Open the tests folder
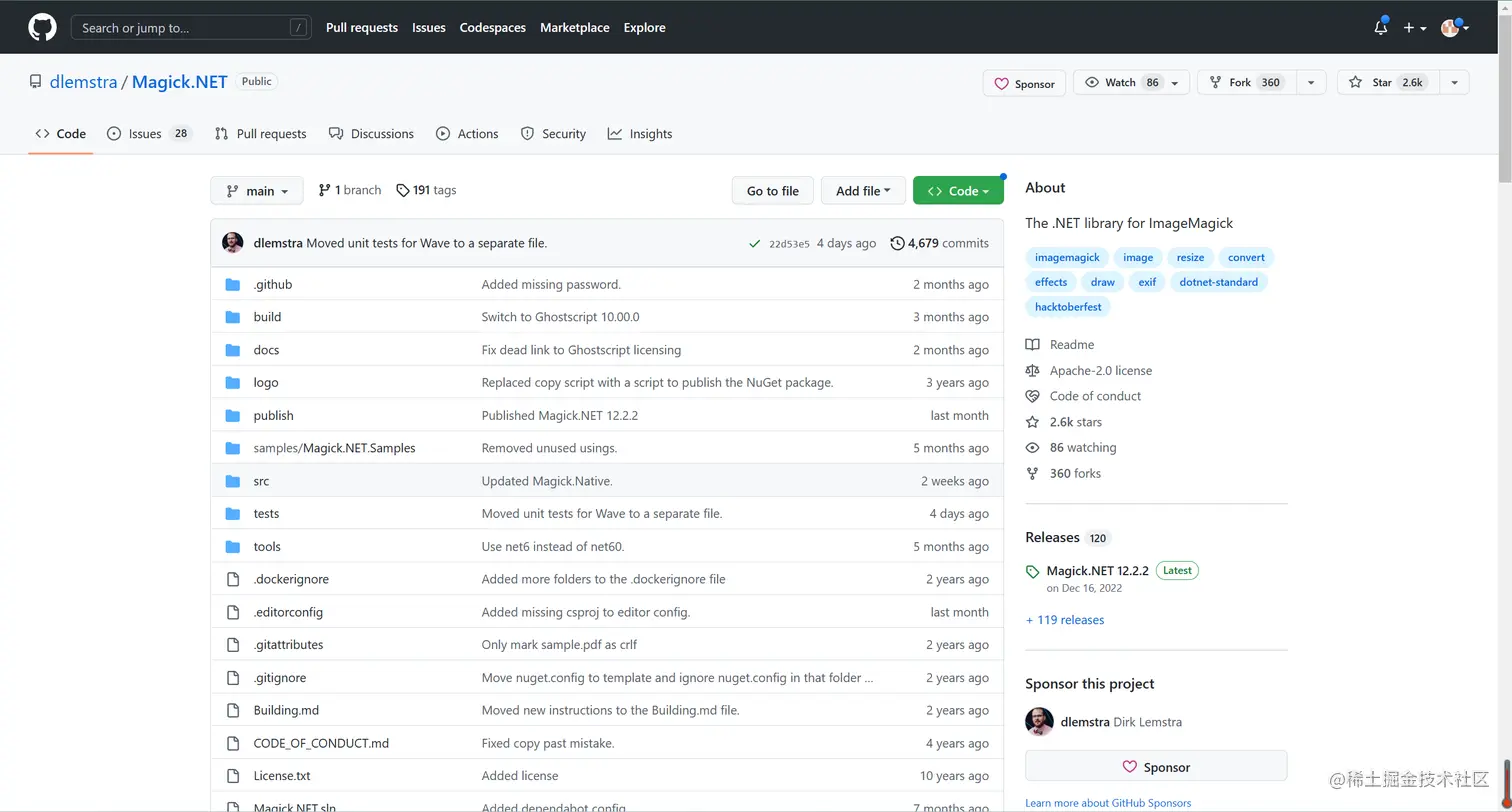This screenshot has height=812, width=1512. [x=266, y=514]
